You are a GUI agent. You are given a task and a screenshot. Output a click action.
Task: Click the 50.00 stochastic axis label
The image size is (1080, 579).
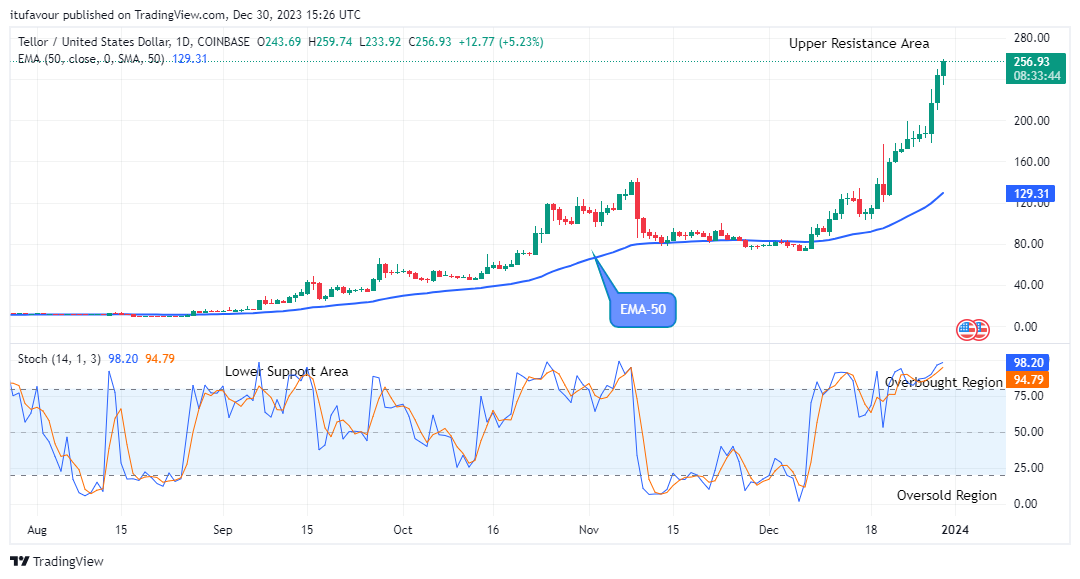point(1029,432)
